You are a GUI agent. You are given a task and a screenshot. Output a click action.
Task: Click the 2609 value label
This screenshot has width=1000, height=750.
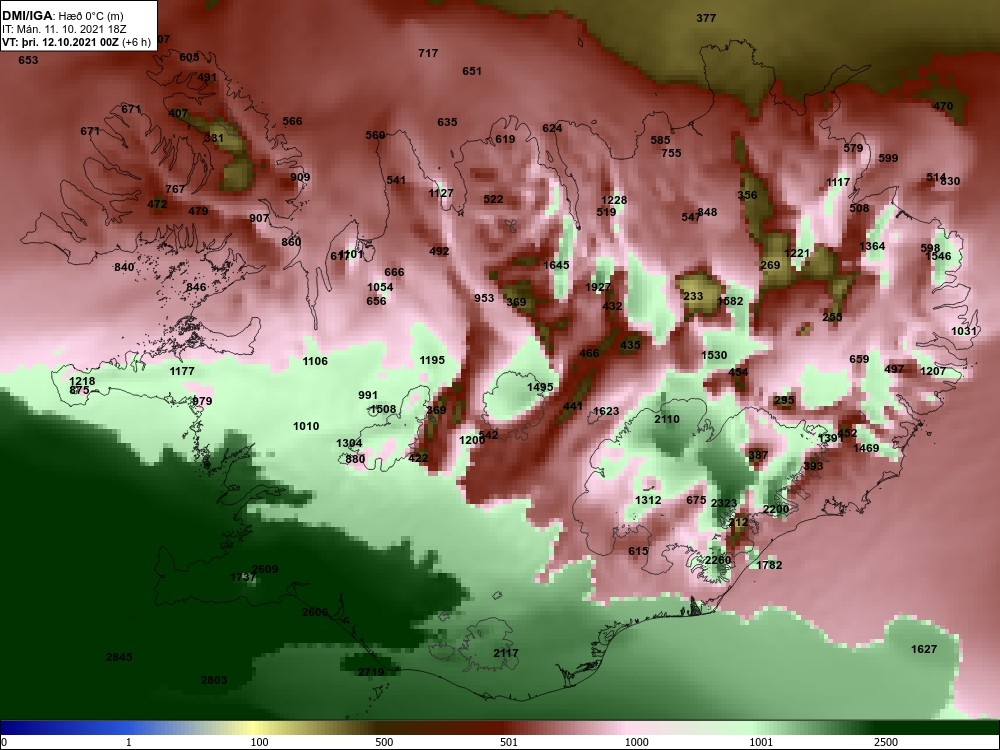(265, 569)
